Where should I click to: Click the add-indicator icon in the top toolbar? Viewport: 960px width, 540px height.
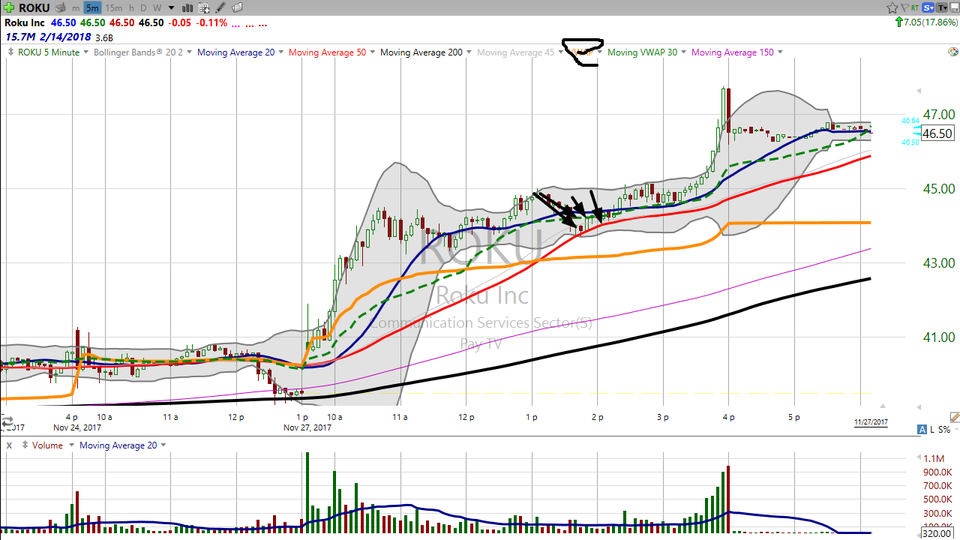tap(204, 8)
